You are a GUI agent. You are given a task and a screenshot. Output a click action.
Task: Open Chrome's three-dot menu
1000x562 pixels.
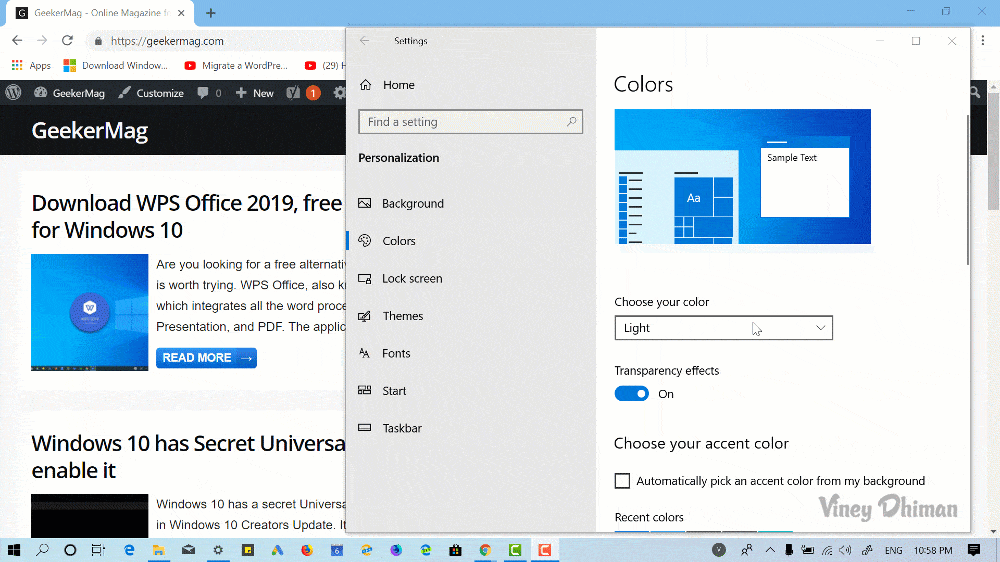[983, 40]
